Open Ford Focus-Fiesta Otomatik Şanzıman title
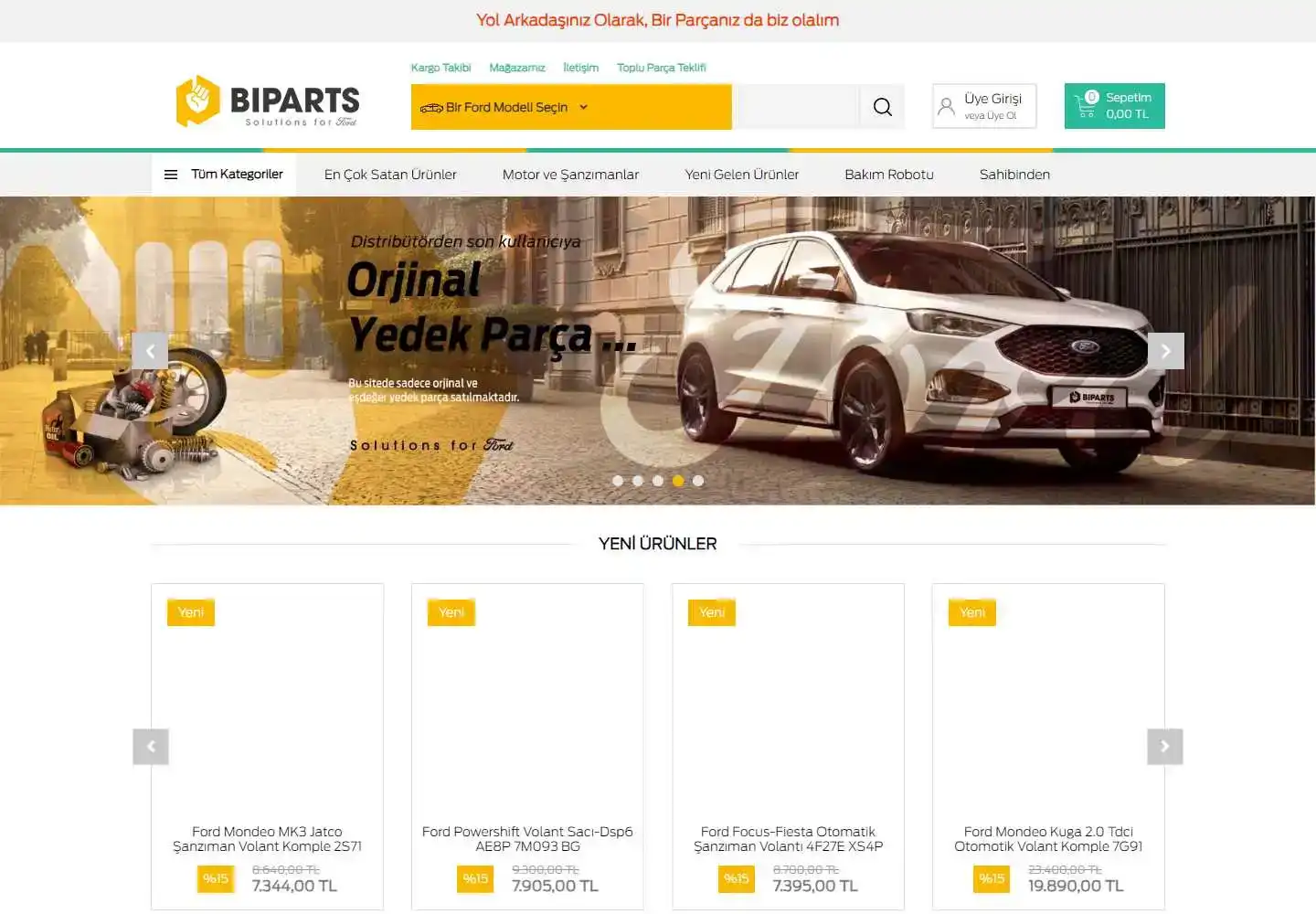 (788, 839)
